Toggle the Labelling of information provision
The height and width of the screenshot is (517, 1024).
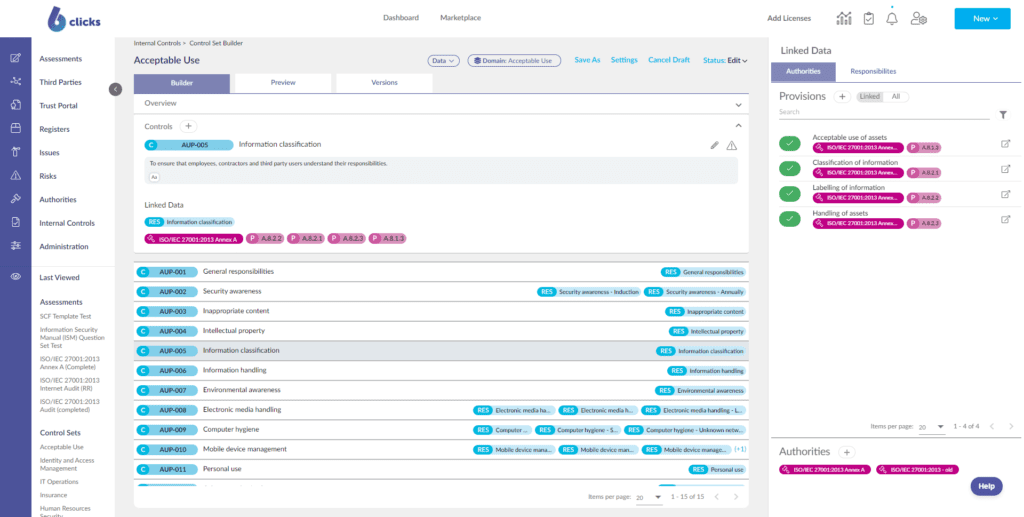pyautogui.click(x=790, y=193)
